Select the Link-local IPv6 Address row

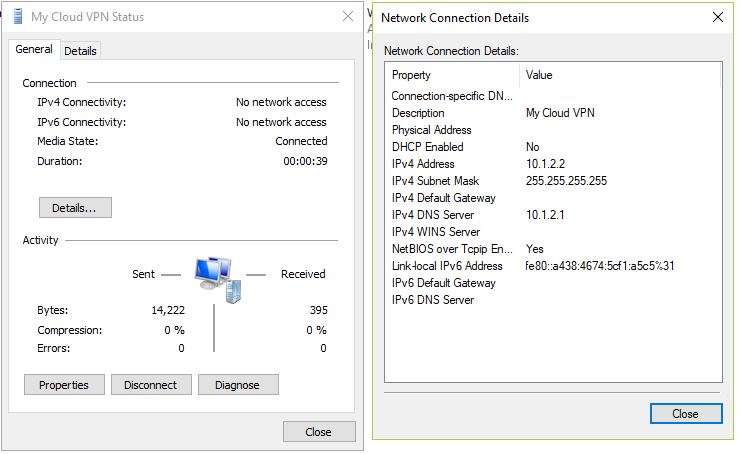coord(553,266)
